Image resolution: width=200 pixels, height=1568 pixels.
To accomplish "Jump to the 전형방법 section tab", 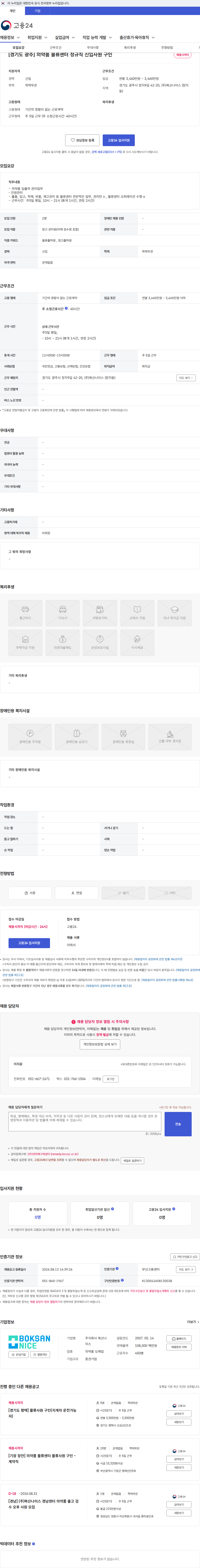I will (167, 48).
